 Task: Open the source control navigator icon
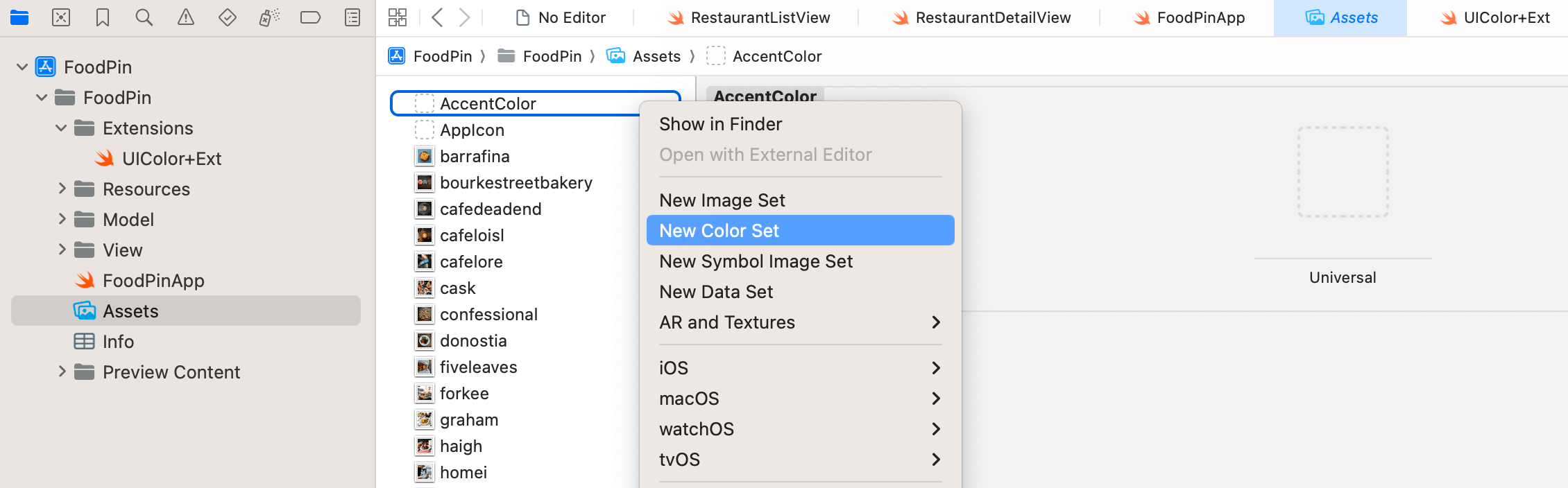pyautogui.click(x=61, y=17)
